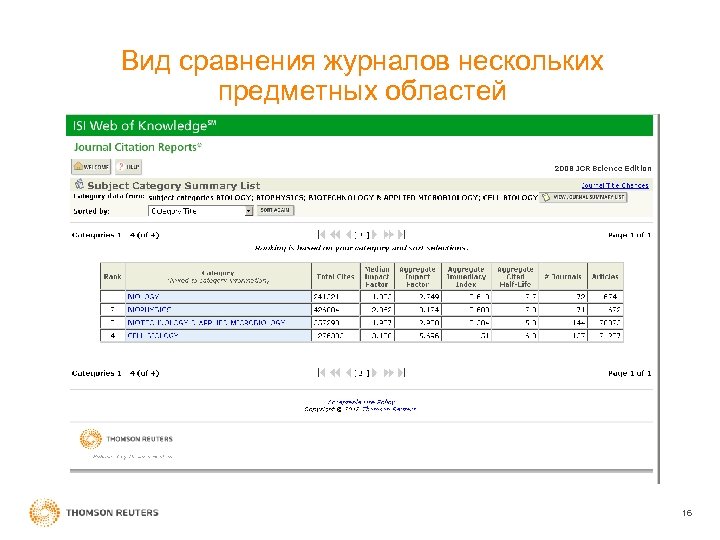Jump back ten pages above the table

(336, 235)
